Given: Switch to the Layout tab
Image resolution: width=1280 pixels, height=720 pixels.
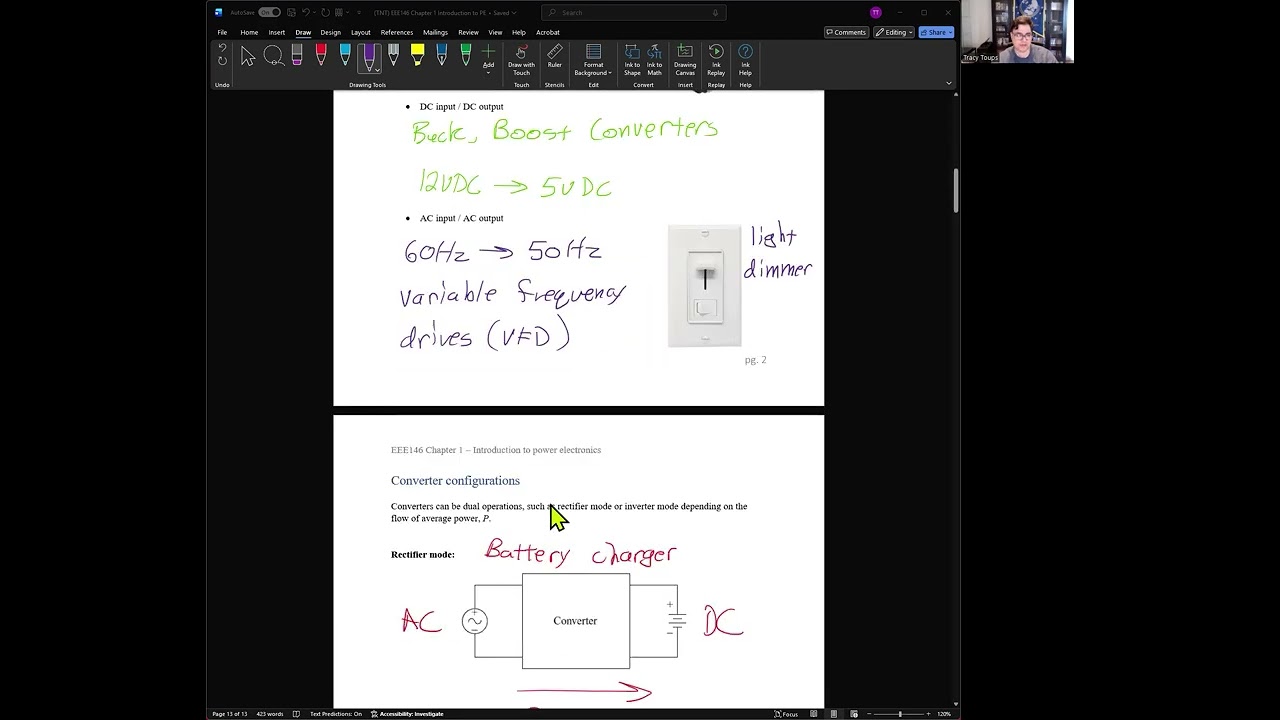Looking at the screenshot, I should click(361, 32).
